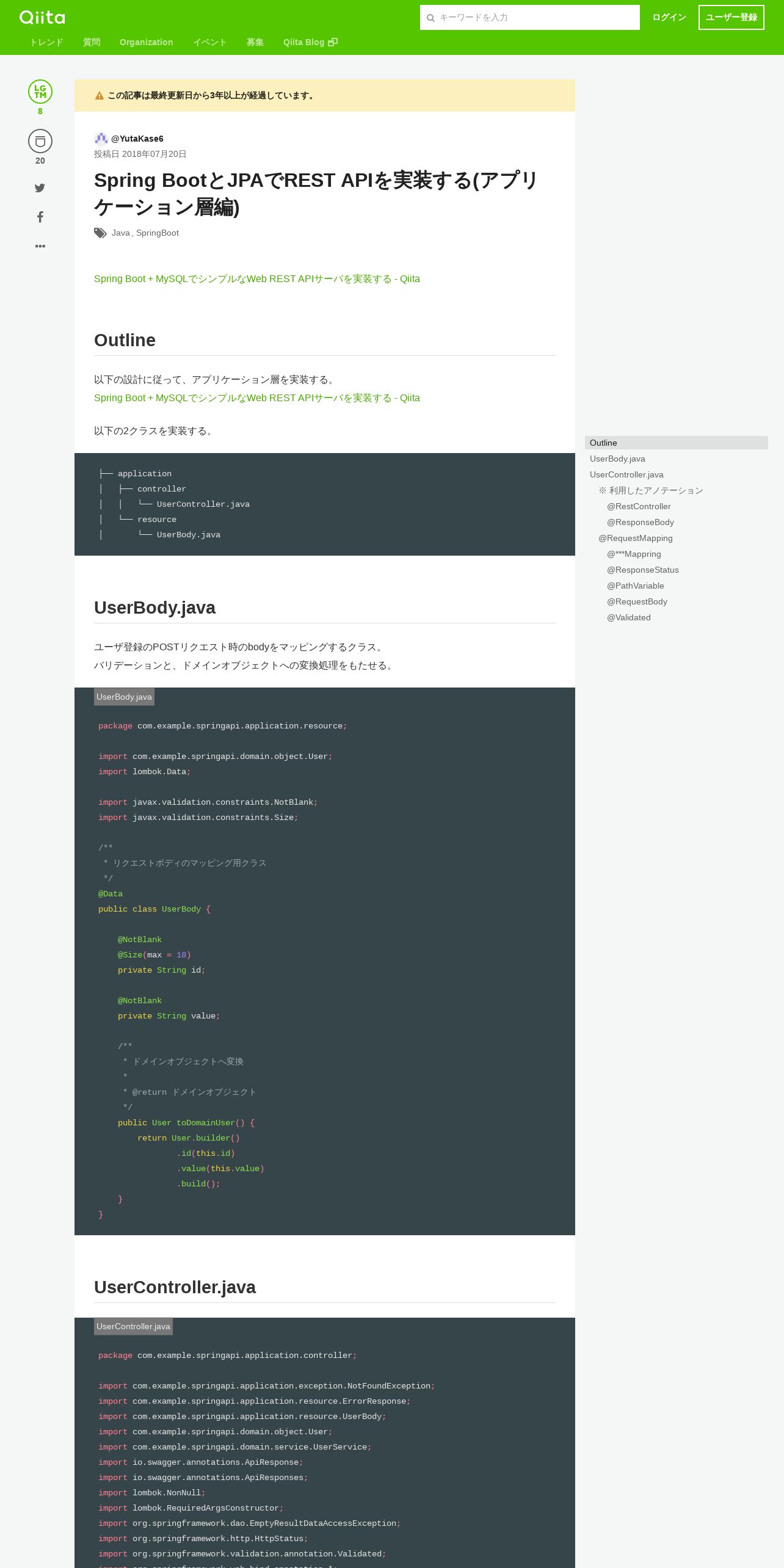Click the UserController.java section heading
The height and width of the screenshot is (1568, 784).
tap(175, 1287)
